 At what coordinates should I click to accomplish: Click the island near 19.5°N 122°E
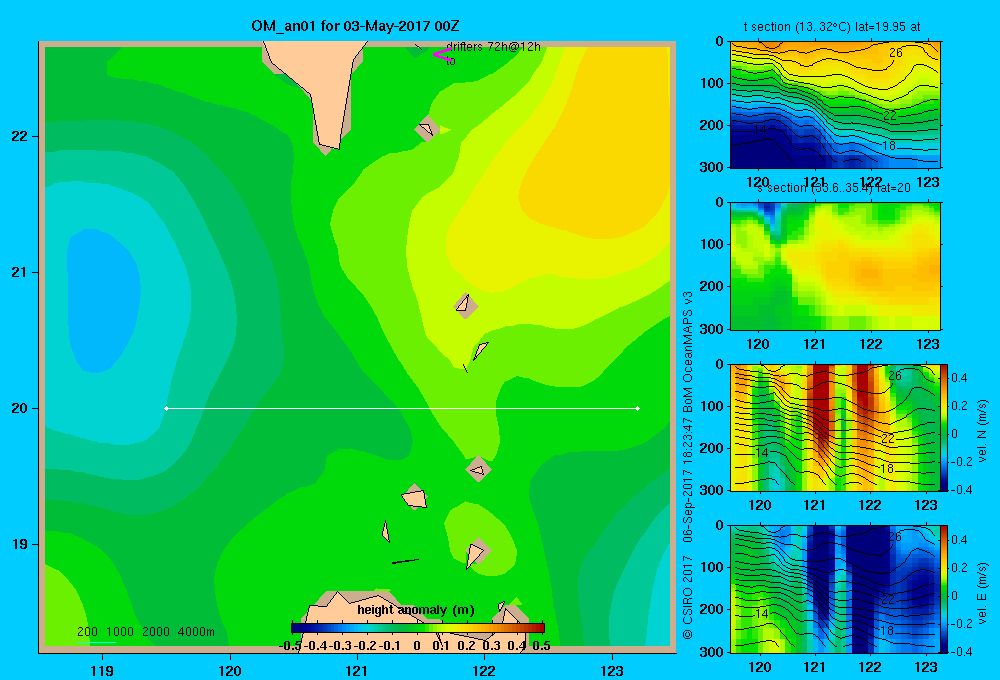pyautogui.click(x=478, y=469)
